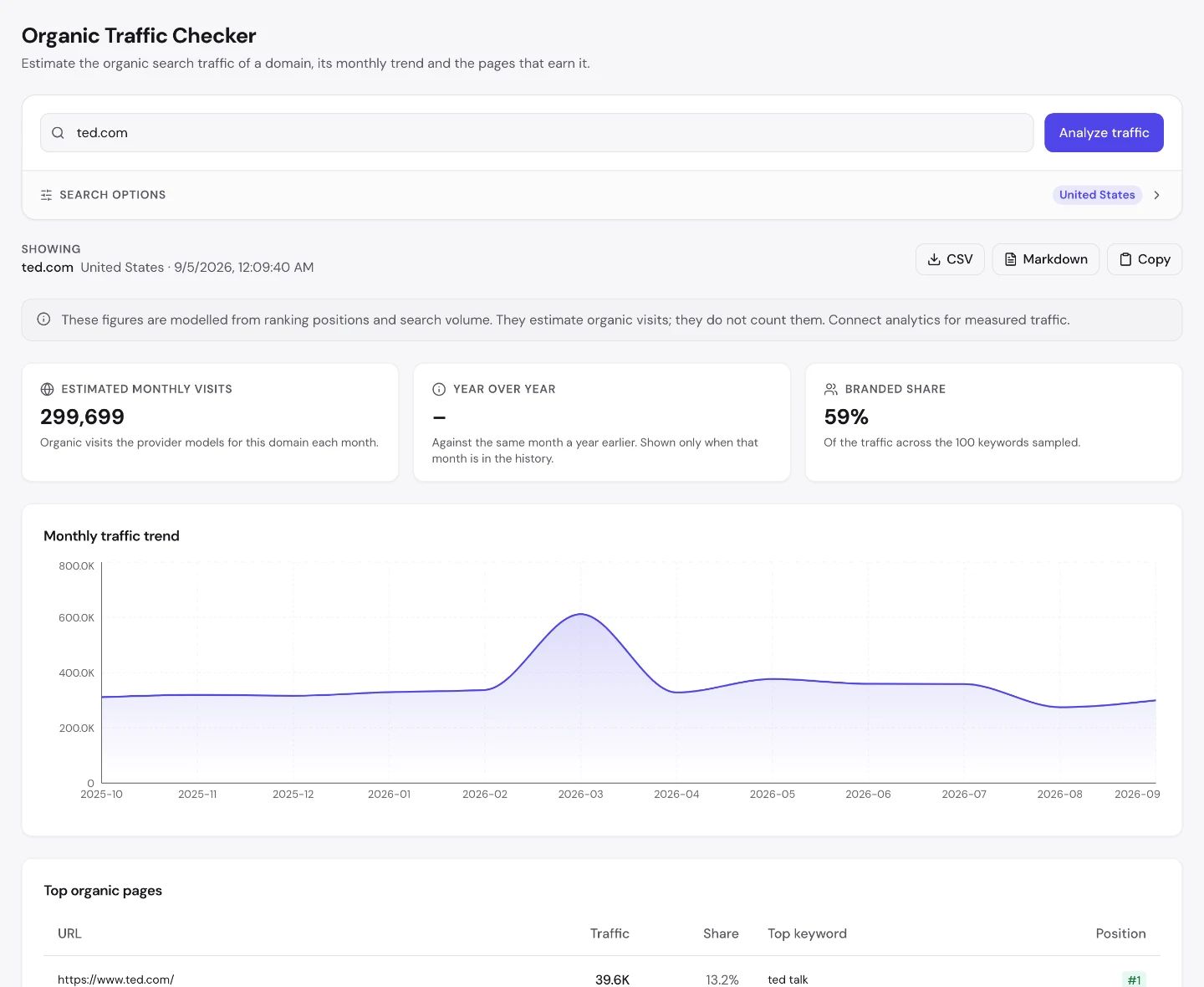Export results as Markdown

tap(1045, 259)
